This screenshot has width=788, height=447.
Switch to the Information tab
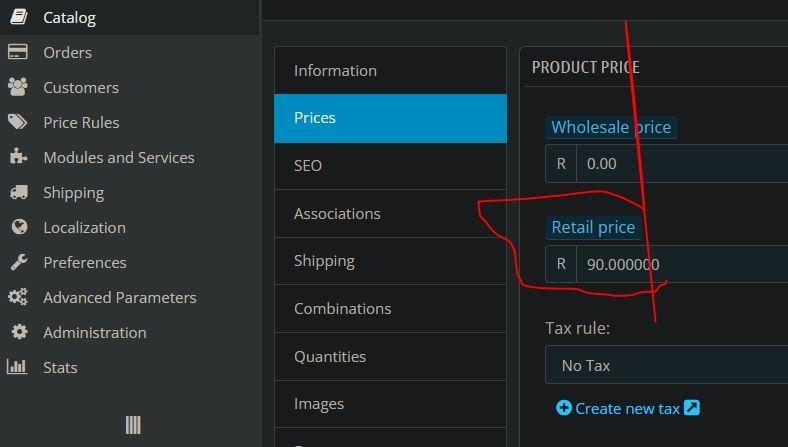coord(390,70)
